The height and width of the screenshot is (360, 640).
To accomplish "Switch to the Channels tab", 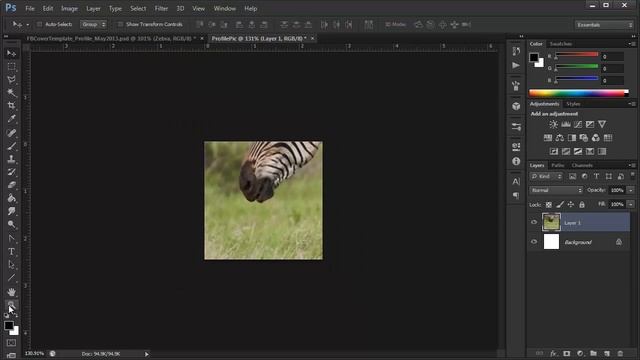I will pyautogui.click(x=582, y=165).
